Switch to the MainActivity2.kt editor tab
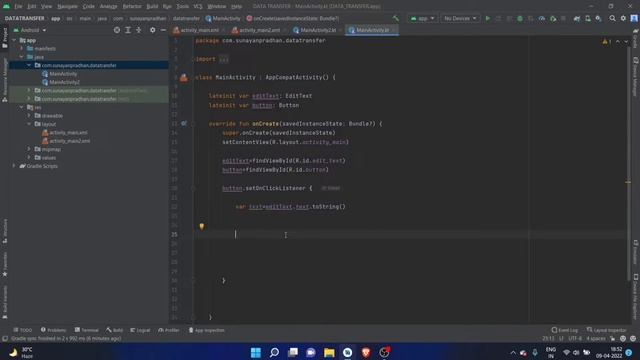This screenshot has height=360, width=640. 316,30
